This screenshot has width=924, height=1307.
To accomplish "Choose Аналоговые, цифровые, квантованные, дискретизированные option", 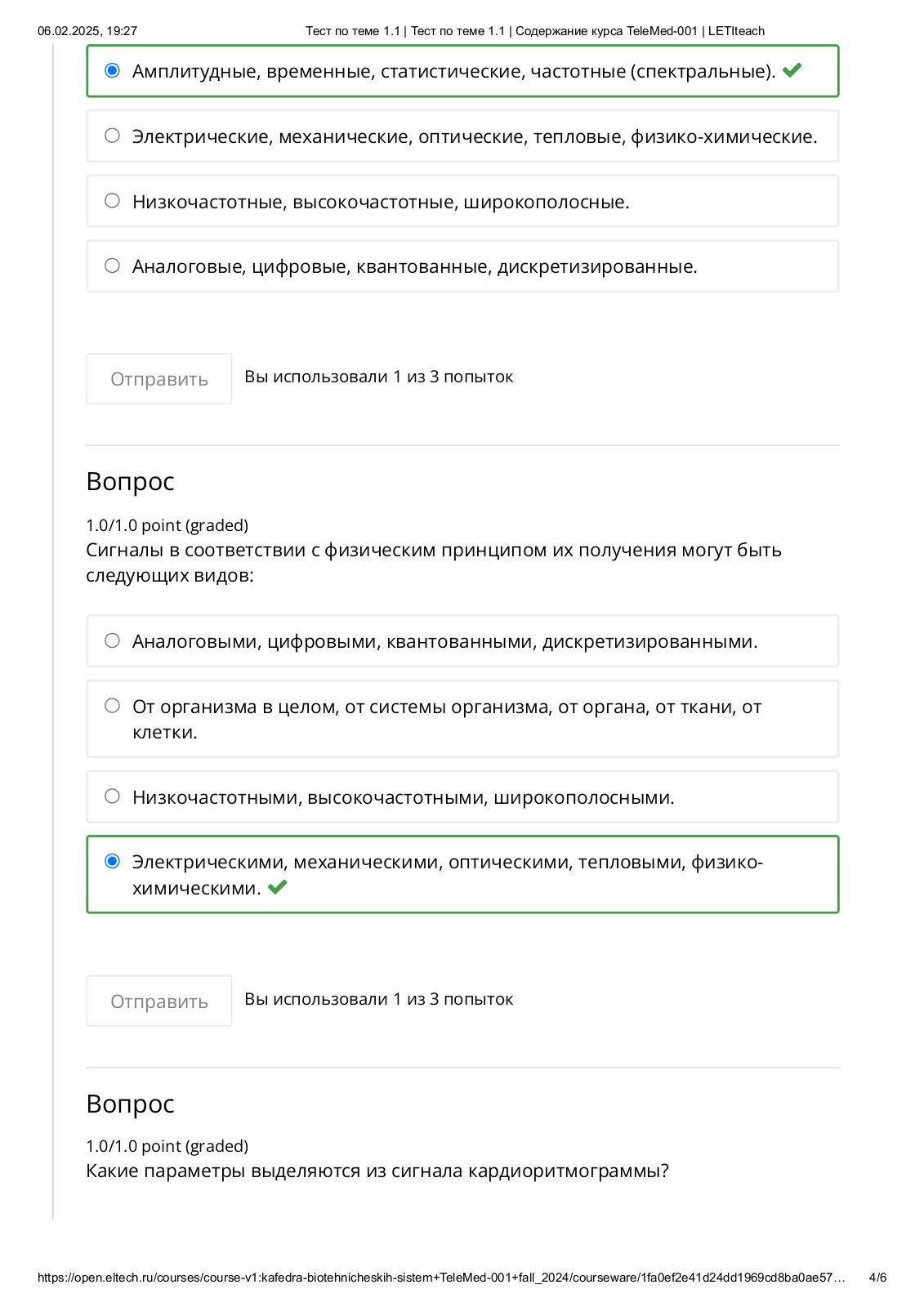I will tap(112, 265).
